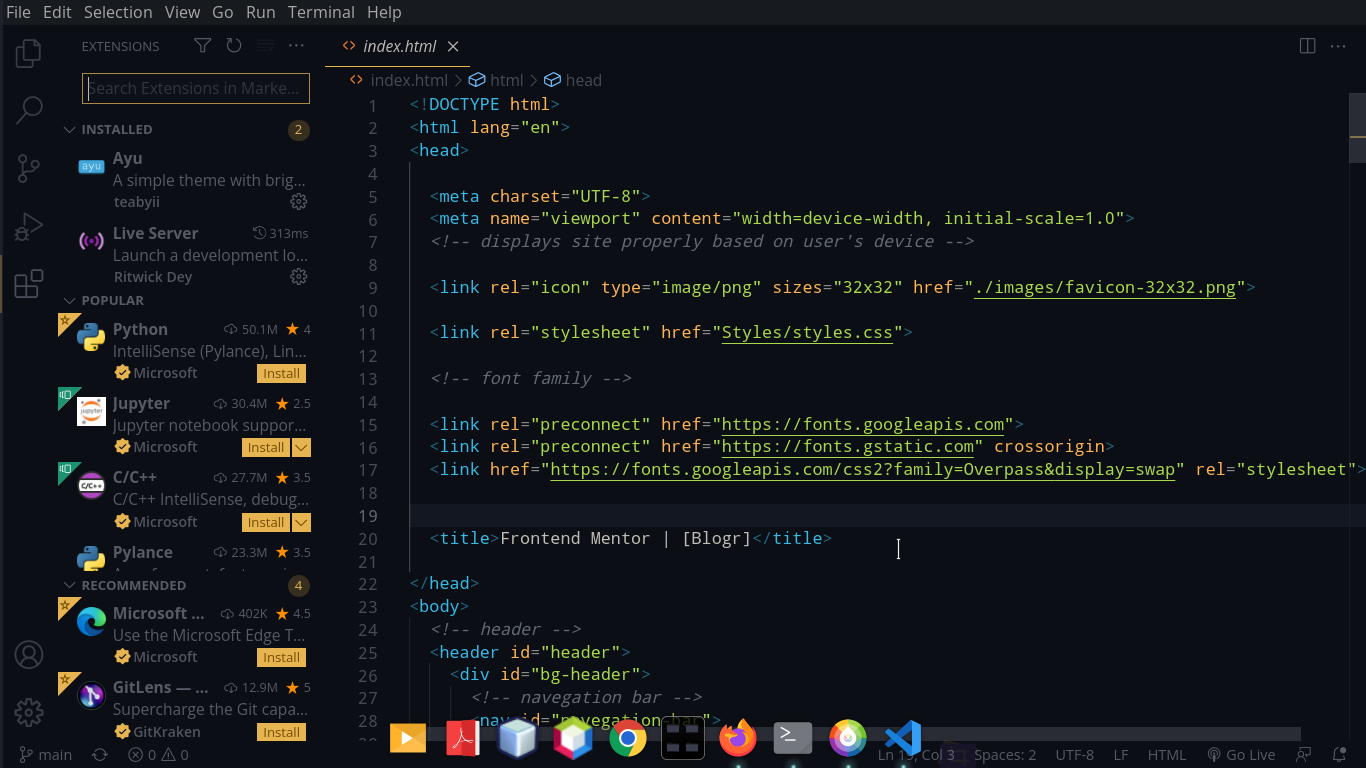Open the Ayu extension manage gear

click(x=298, y=202)
